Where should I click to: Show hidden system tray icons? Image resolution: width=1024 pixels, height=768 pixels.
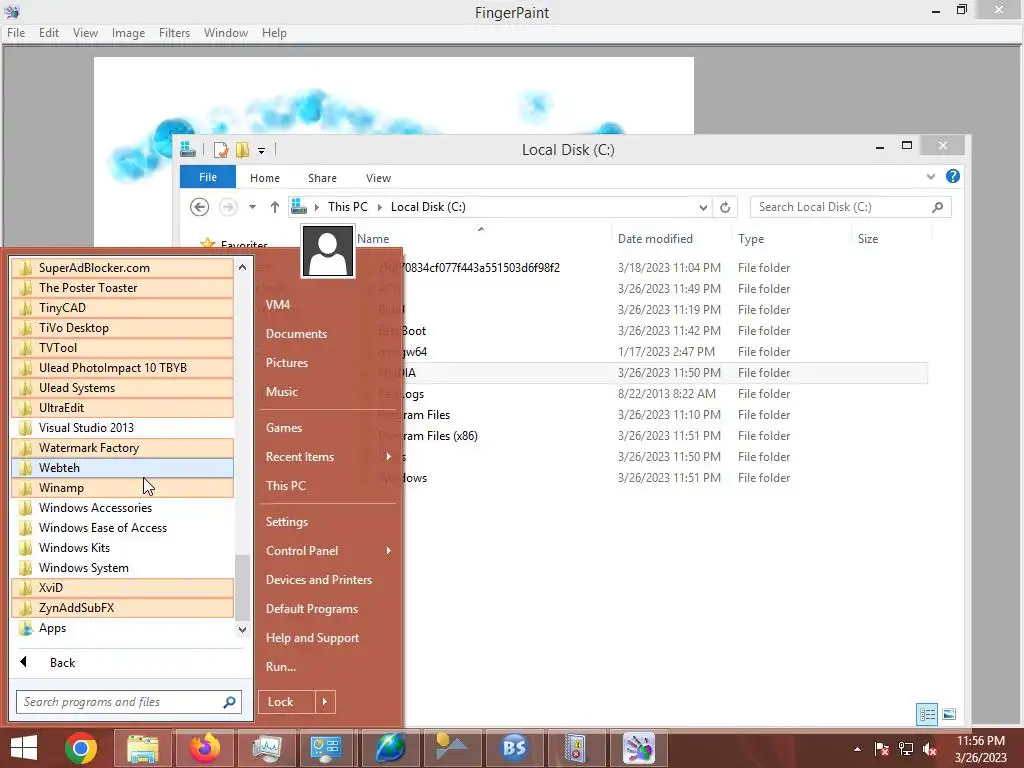pyautogui.click(x=857, y=749)
